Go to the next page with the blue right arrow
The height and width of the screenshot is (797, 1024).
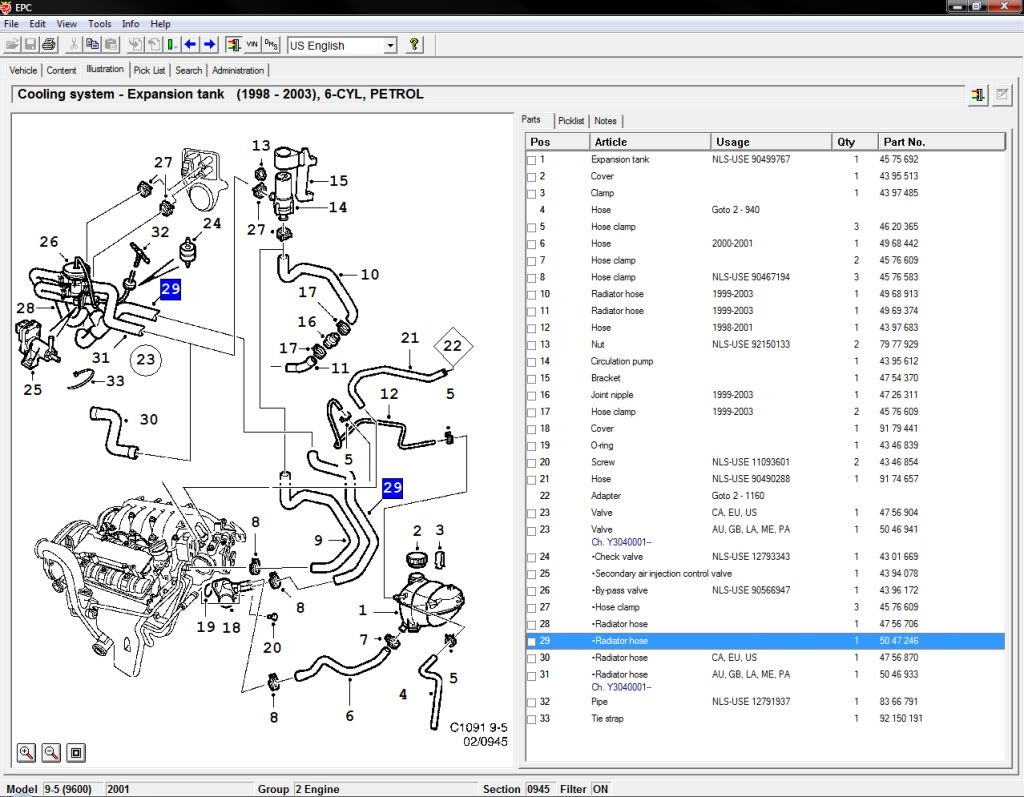point(209,44)
